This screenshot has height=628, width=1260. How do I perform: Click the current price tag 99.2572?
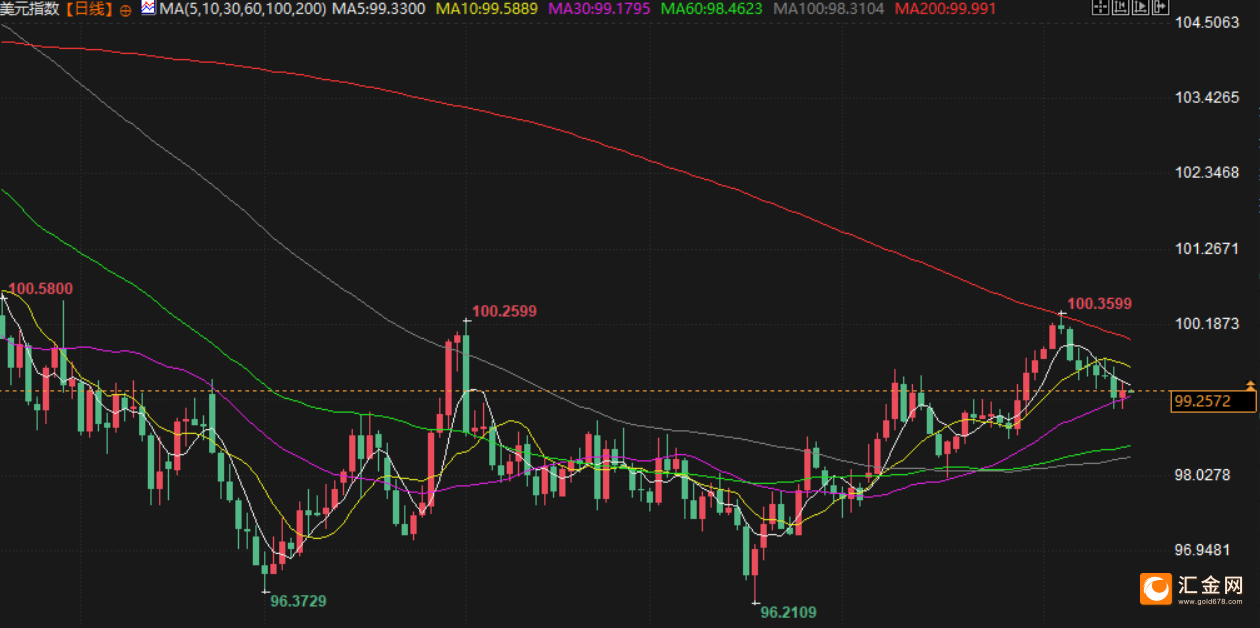1213,402
